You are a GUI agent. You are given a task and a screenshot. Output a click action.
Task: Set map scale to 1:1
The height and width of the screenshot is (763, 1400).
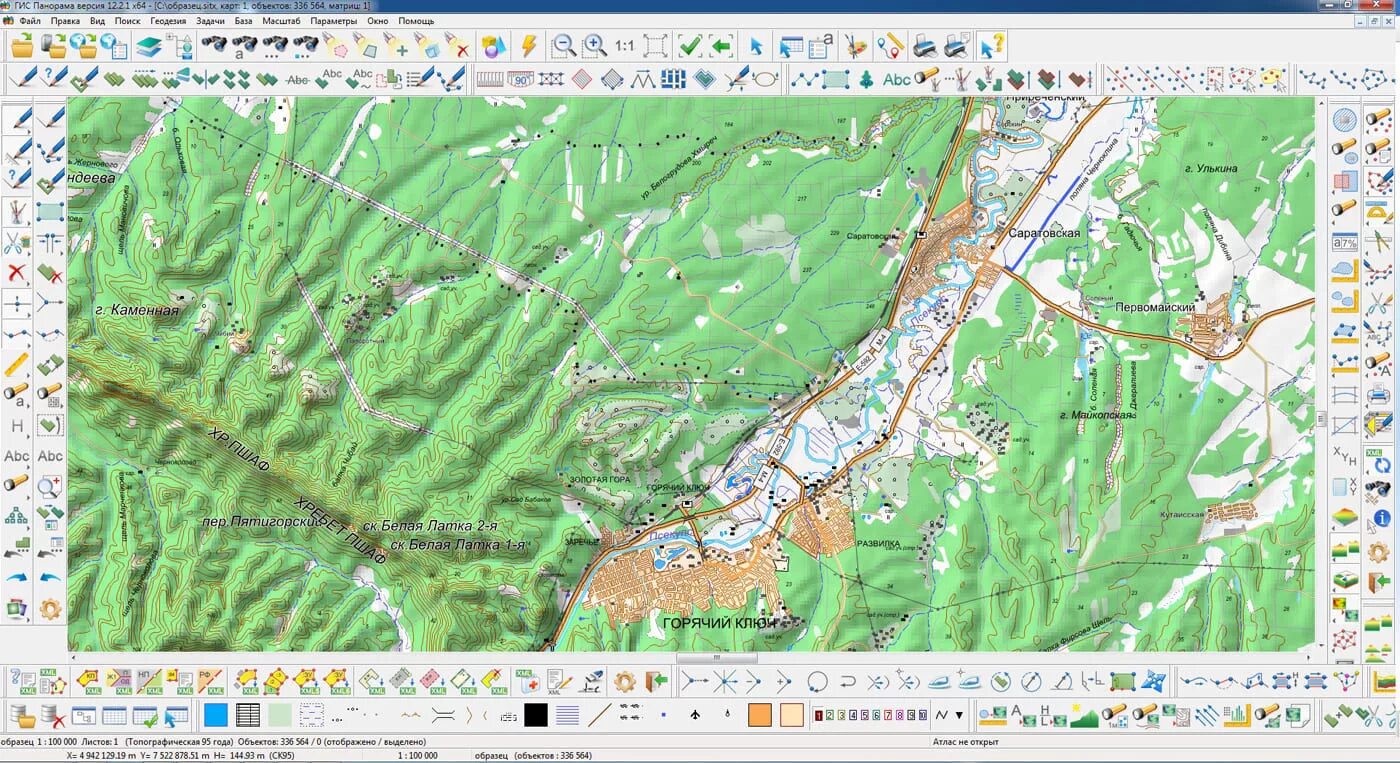point(625,46)
